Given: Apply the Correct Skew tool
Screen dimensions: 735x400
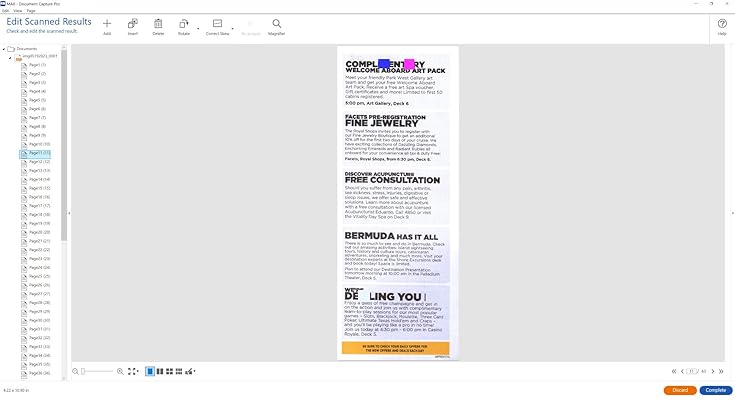Looking at the screenshot, I should pos(217,23).
